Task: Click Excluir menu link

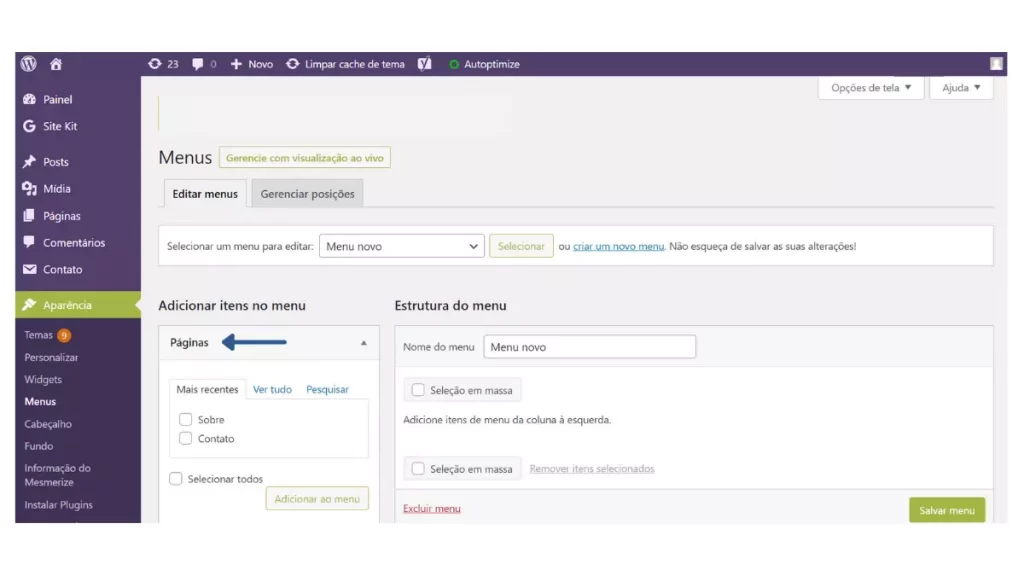Action: click(432, 508)
